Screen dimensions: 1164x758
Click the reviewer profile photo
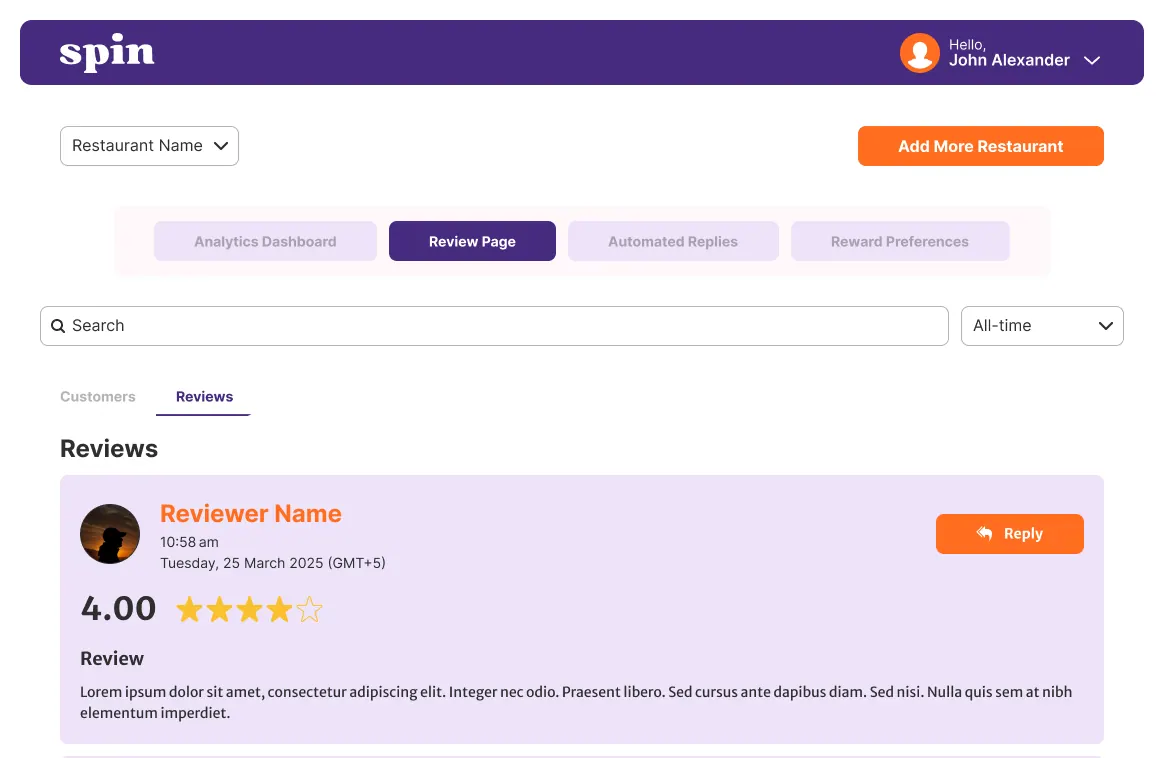tap(110, 534)
